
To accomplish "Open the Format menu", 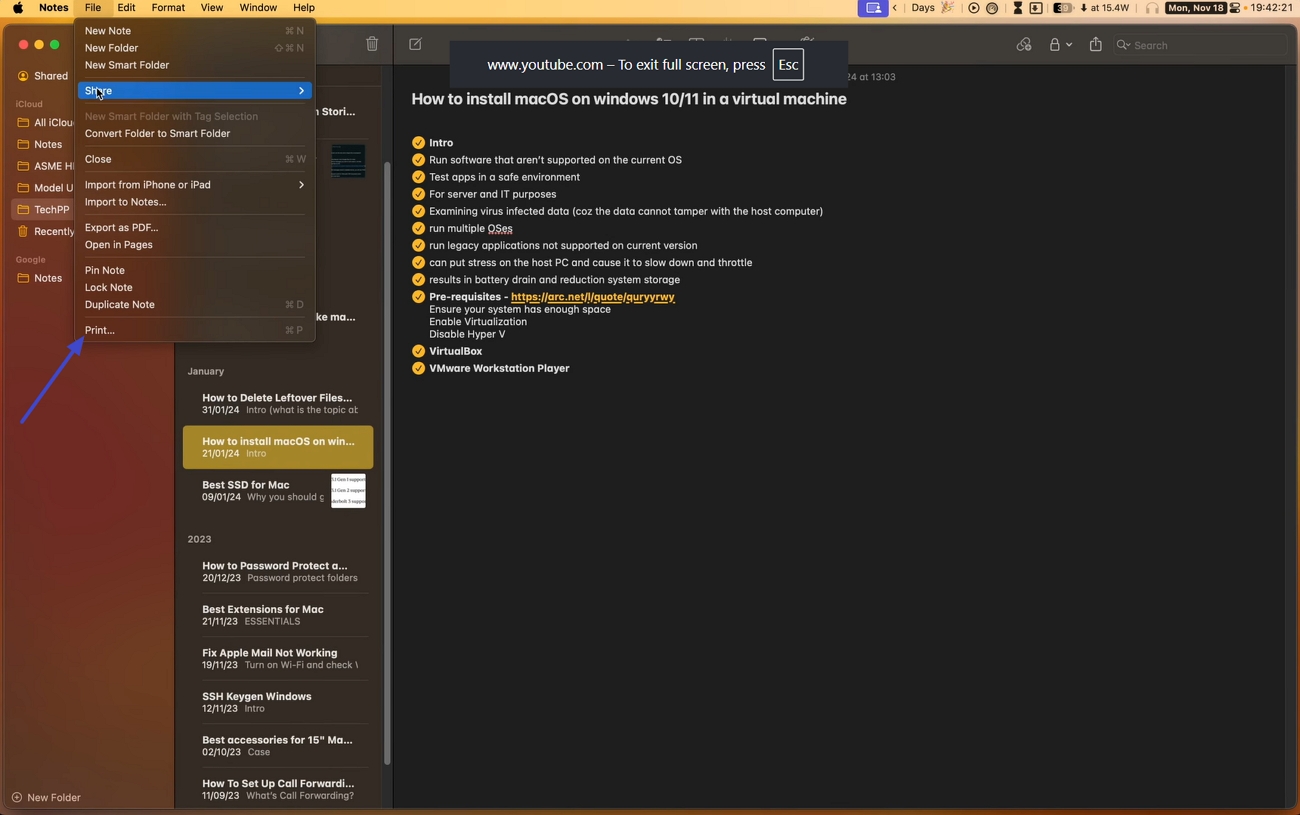I will [168, 8].
